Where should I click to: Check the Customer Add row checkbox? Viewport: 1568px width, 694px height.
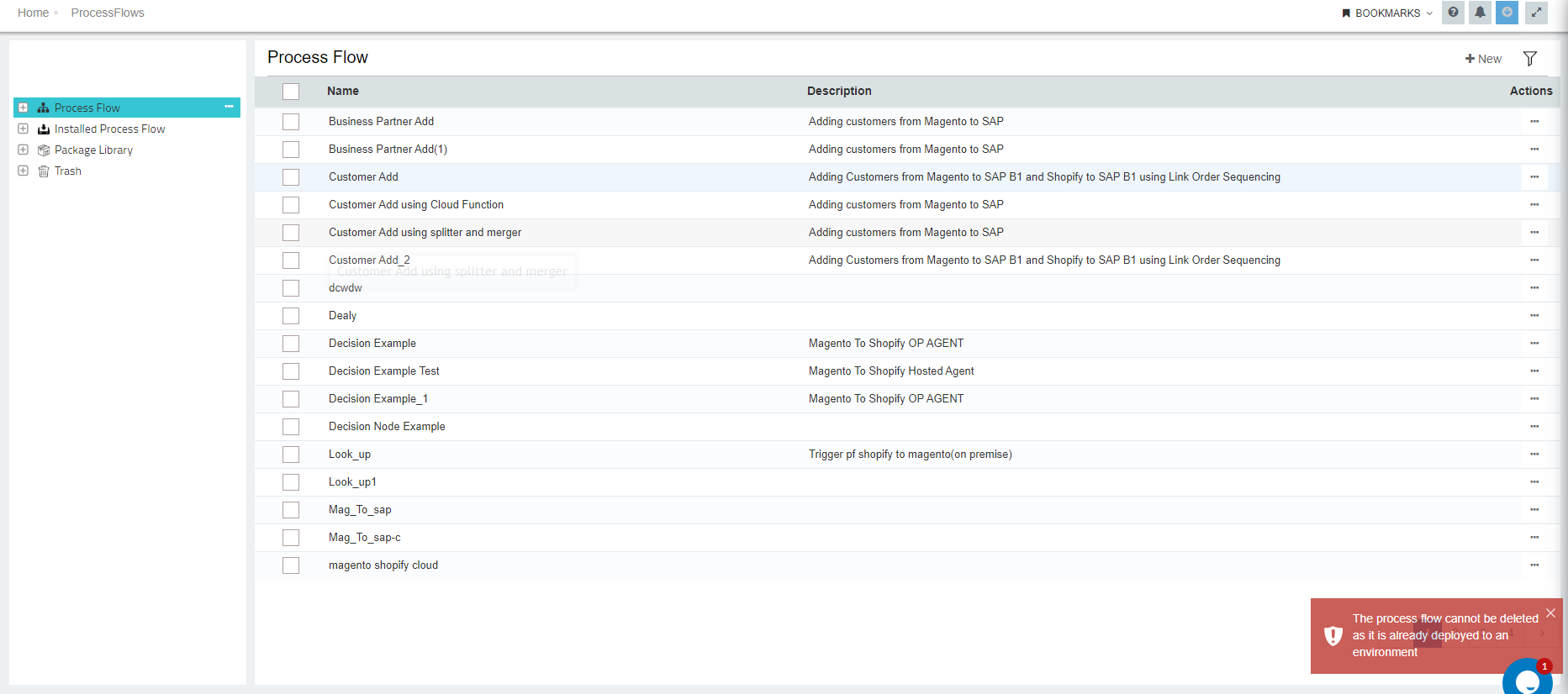click(x=291, y=177)
